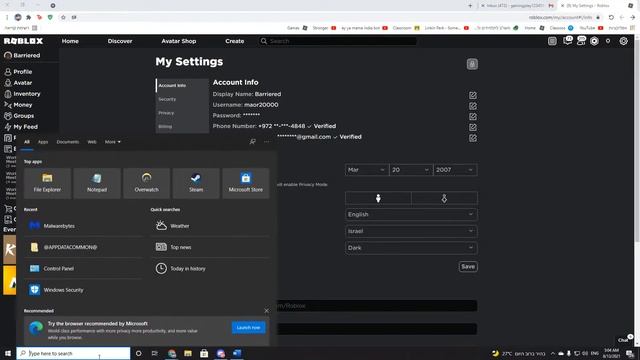640x360 pixels.
Task: Close the Recommended Edge banner
Action: [x=267, y=311]
